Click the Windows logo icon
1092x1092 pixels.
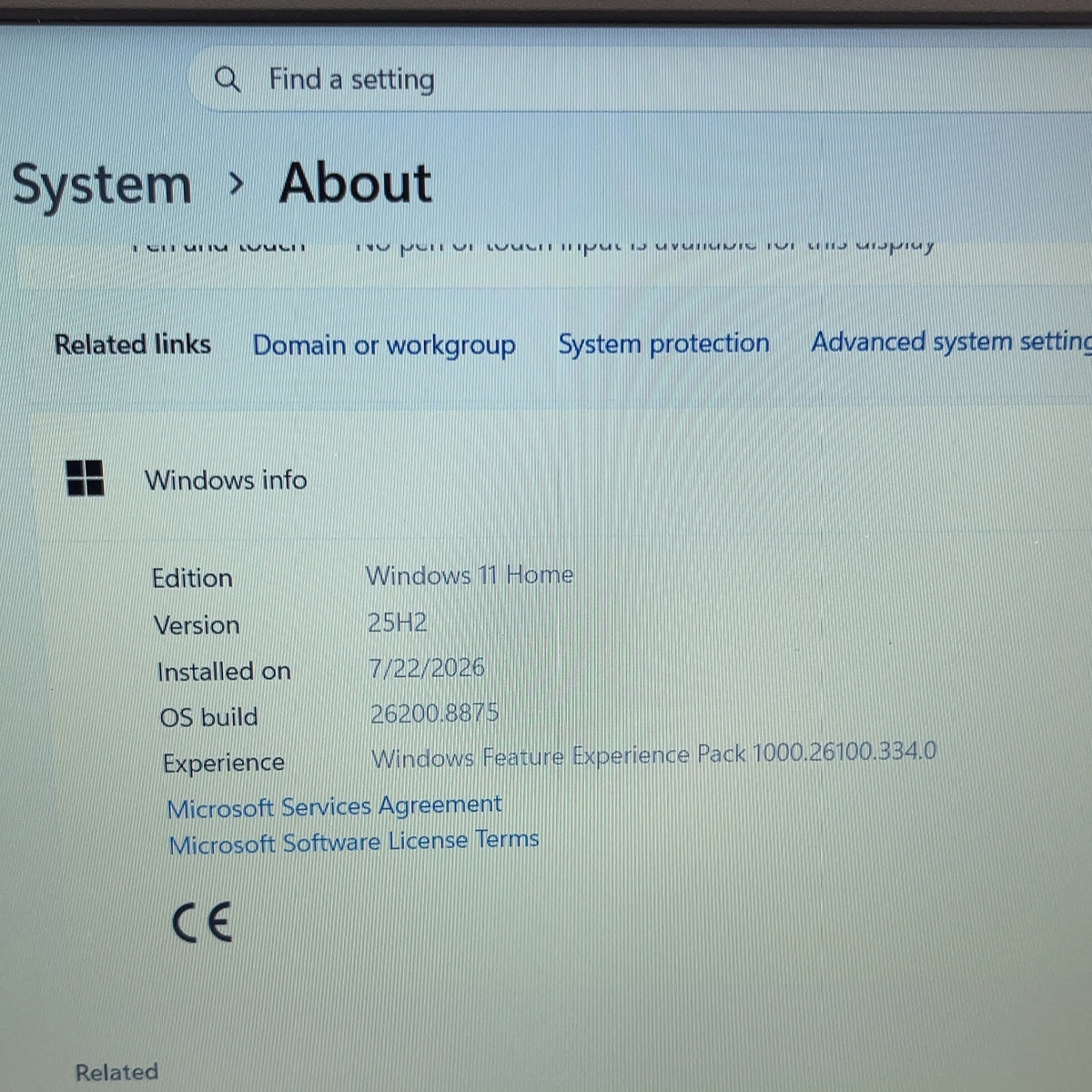[86, 478]
